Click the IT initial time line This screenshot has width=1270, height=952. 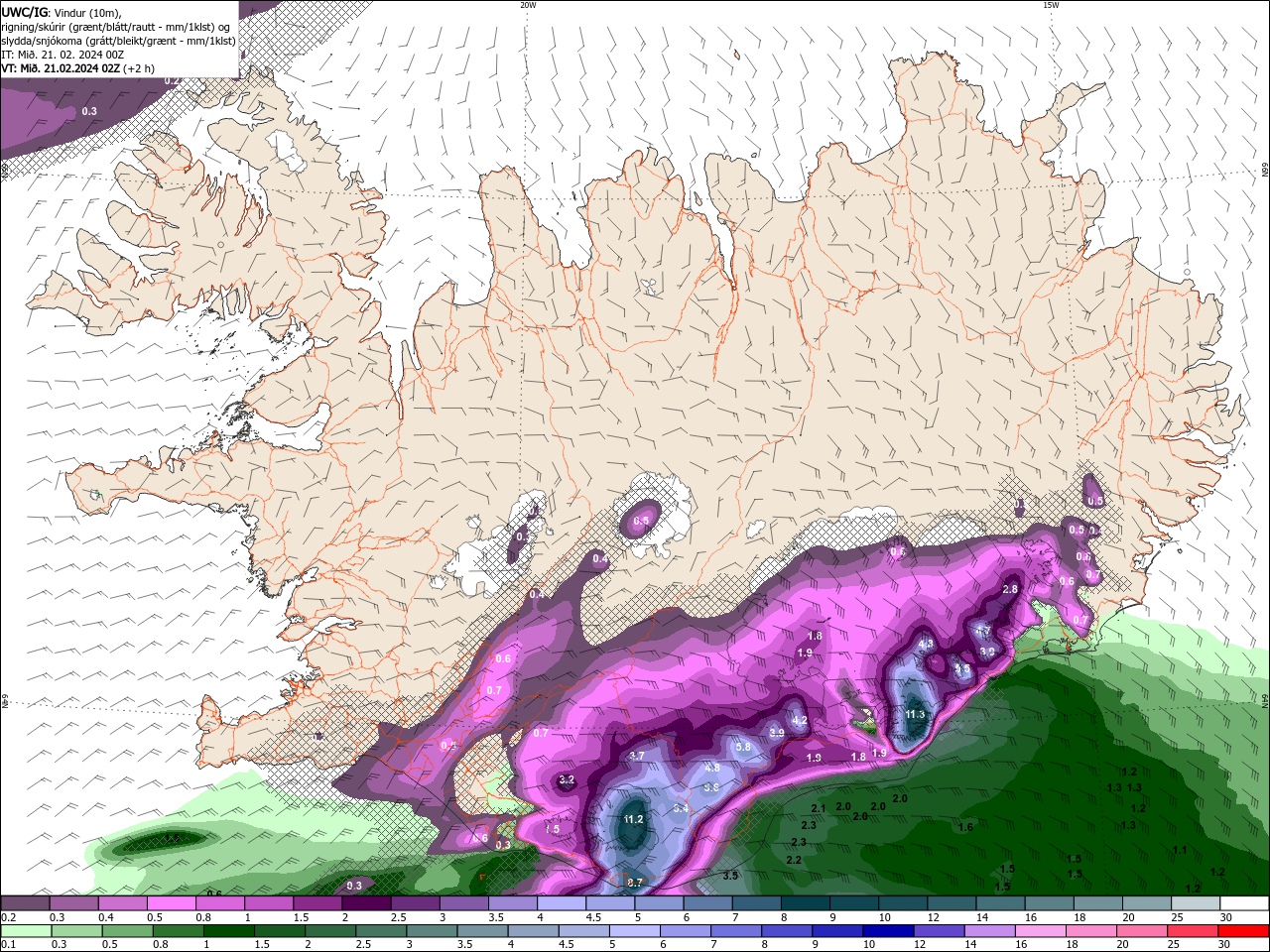(x=63, y=55)
